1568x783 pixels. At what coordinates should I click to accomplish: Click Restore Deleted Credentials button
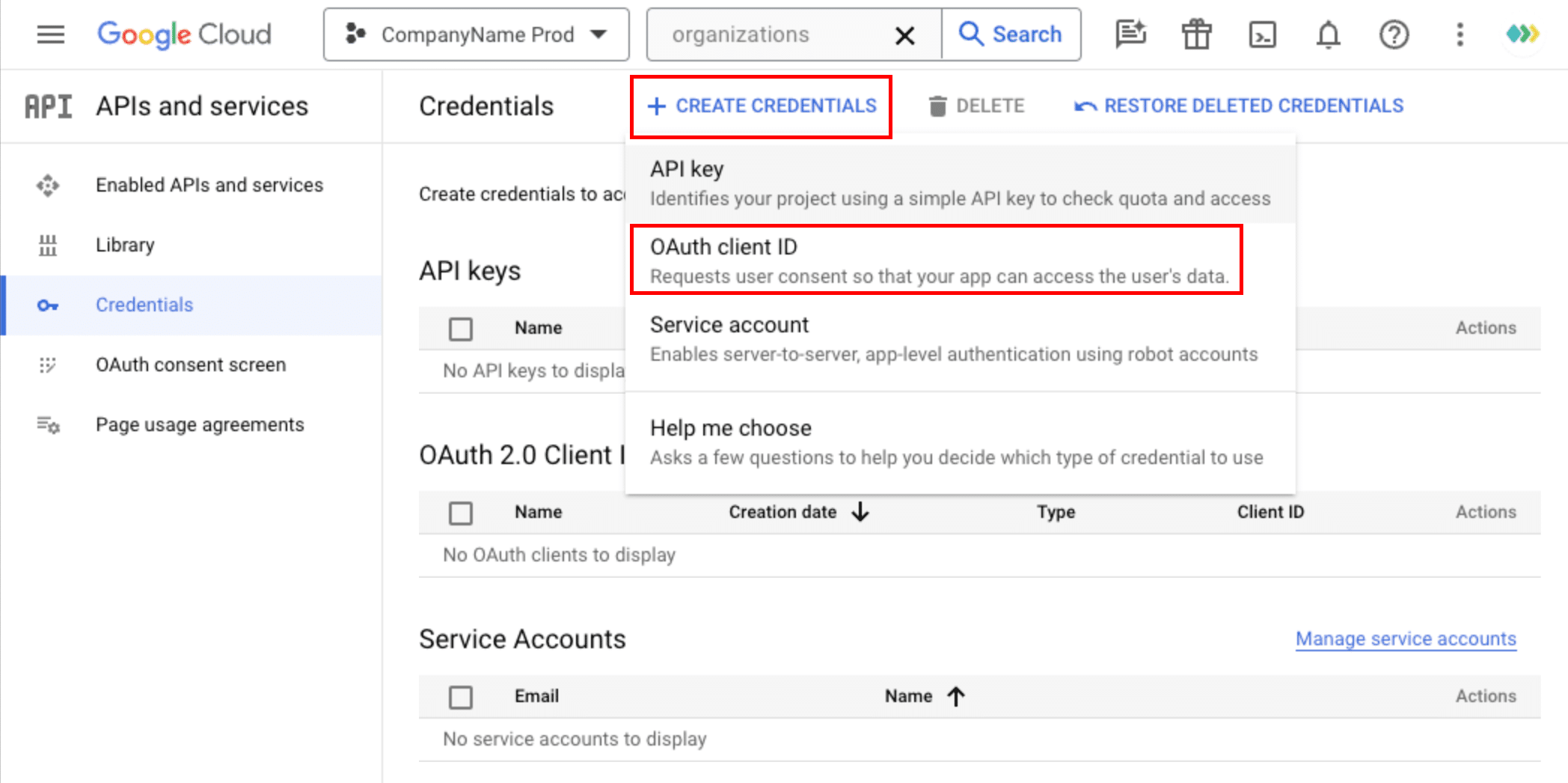click(1239, 106)
